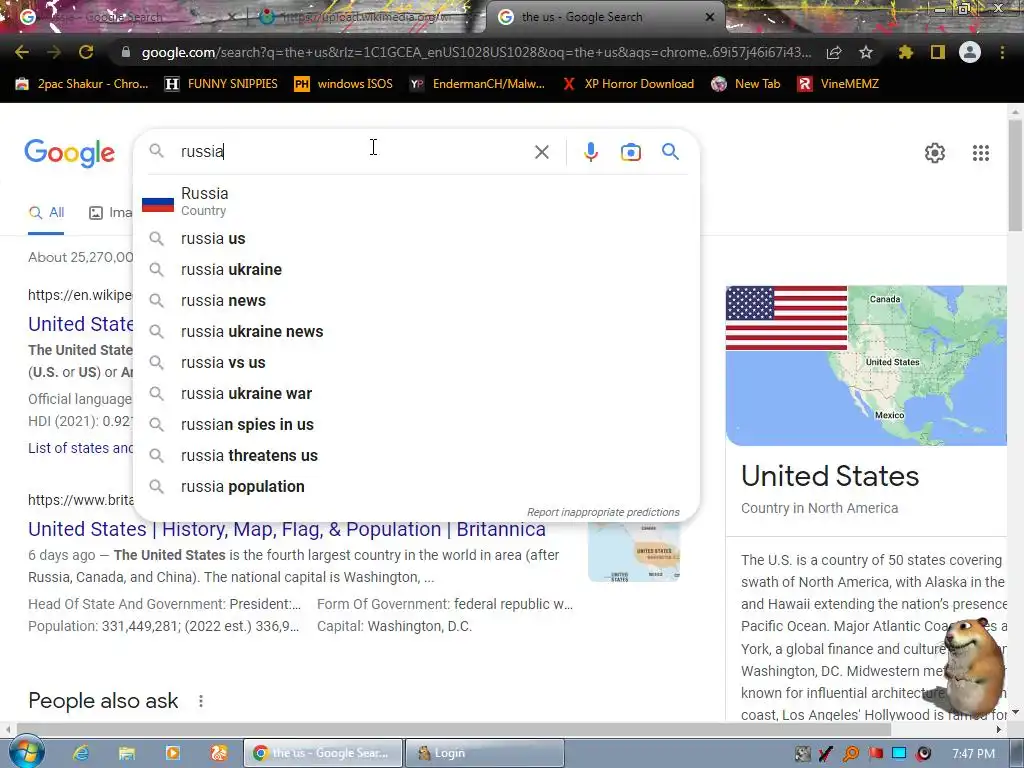Toggle the browser side panel icon
The width and height of the screenshot is (1024, 768).
tap(938, 52)
